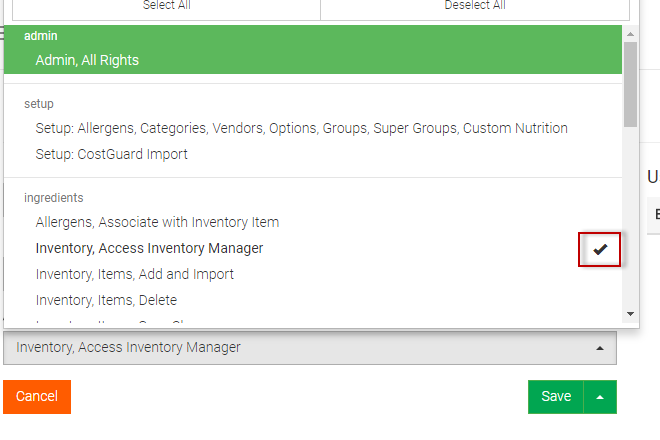Click the scrollbar up arrow in permissions list
Image resolution: width=660 pixels, height=440 pixels.
tap(630, 34)
